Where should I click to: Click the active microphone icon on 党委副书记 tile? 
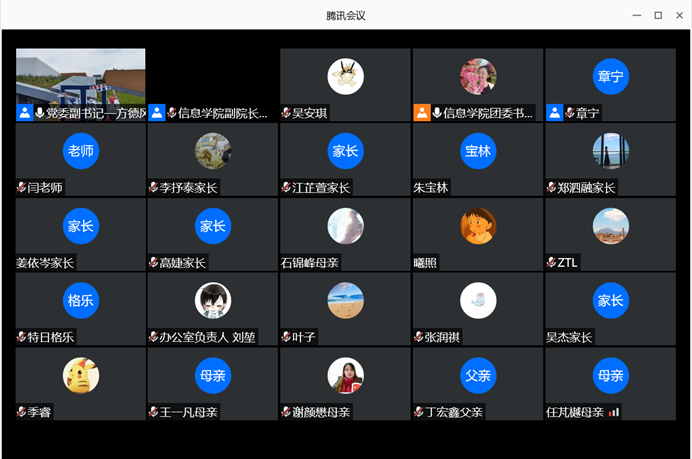click(39, 113)
